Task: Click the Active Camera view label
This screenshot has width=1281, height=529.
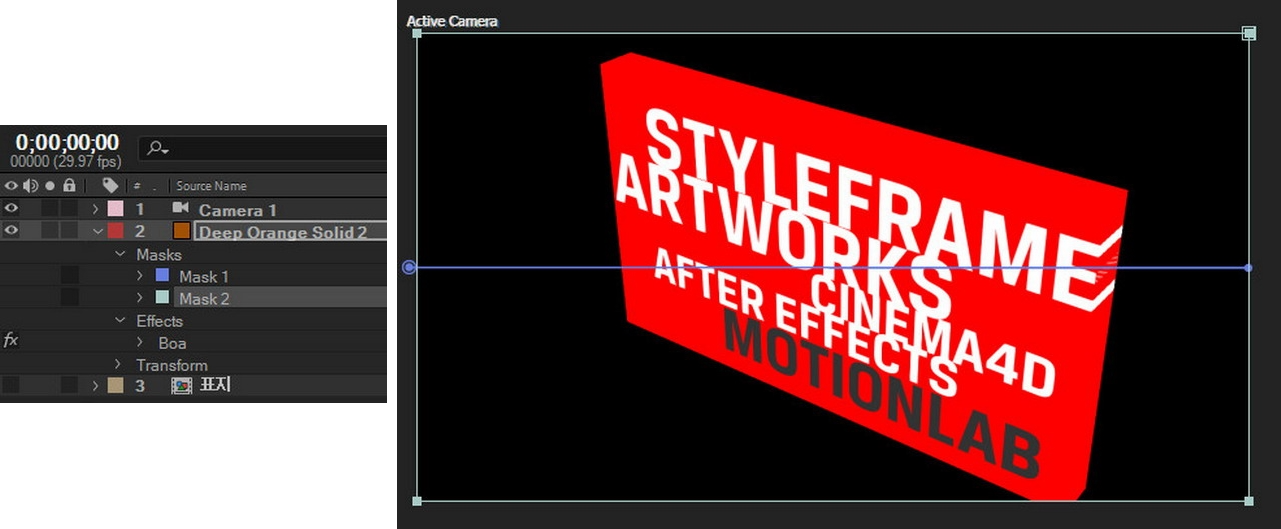Action: (x=452, y=21)
